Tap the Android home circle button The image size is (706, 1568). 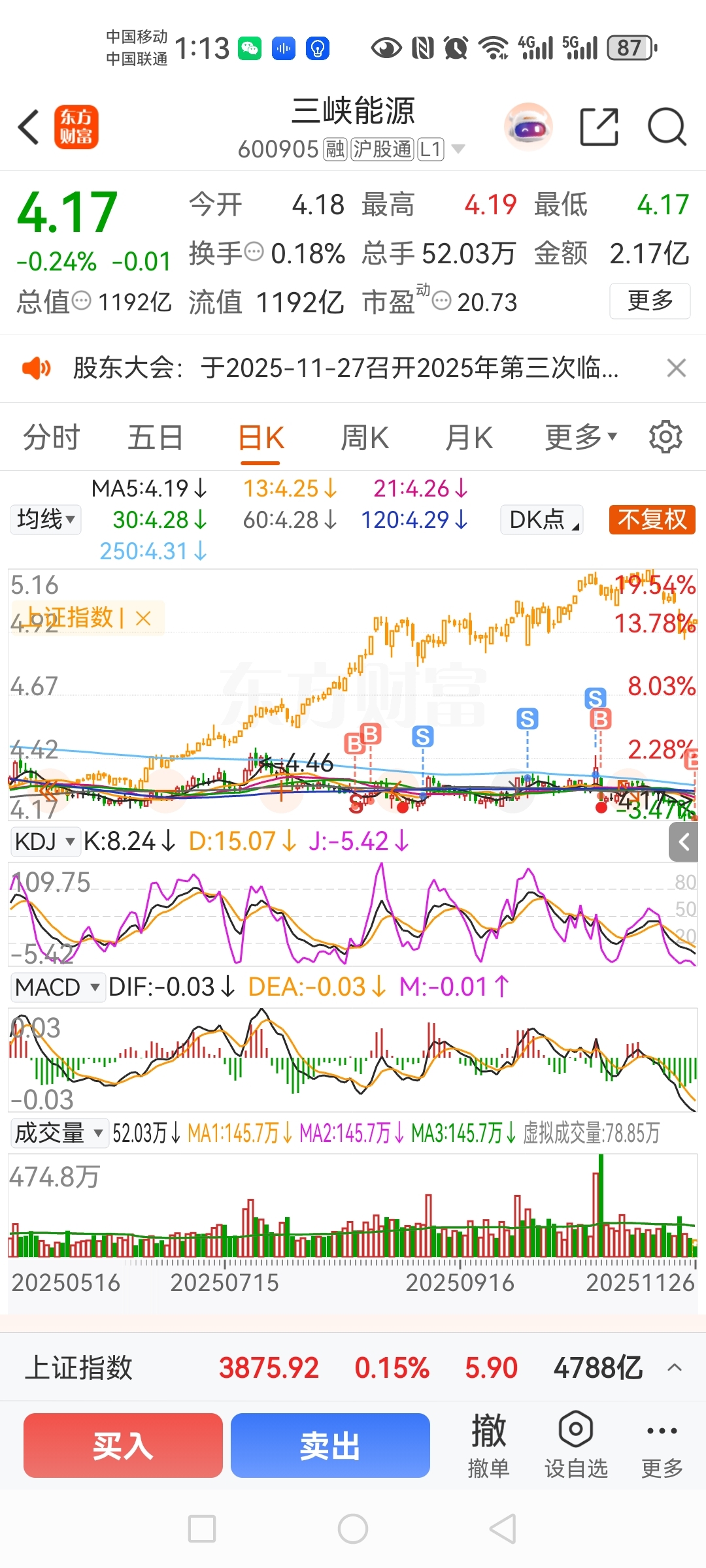click(353, 1529)
